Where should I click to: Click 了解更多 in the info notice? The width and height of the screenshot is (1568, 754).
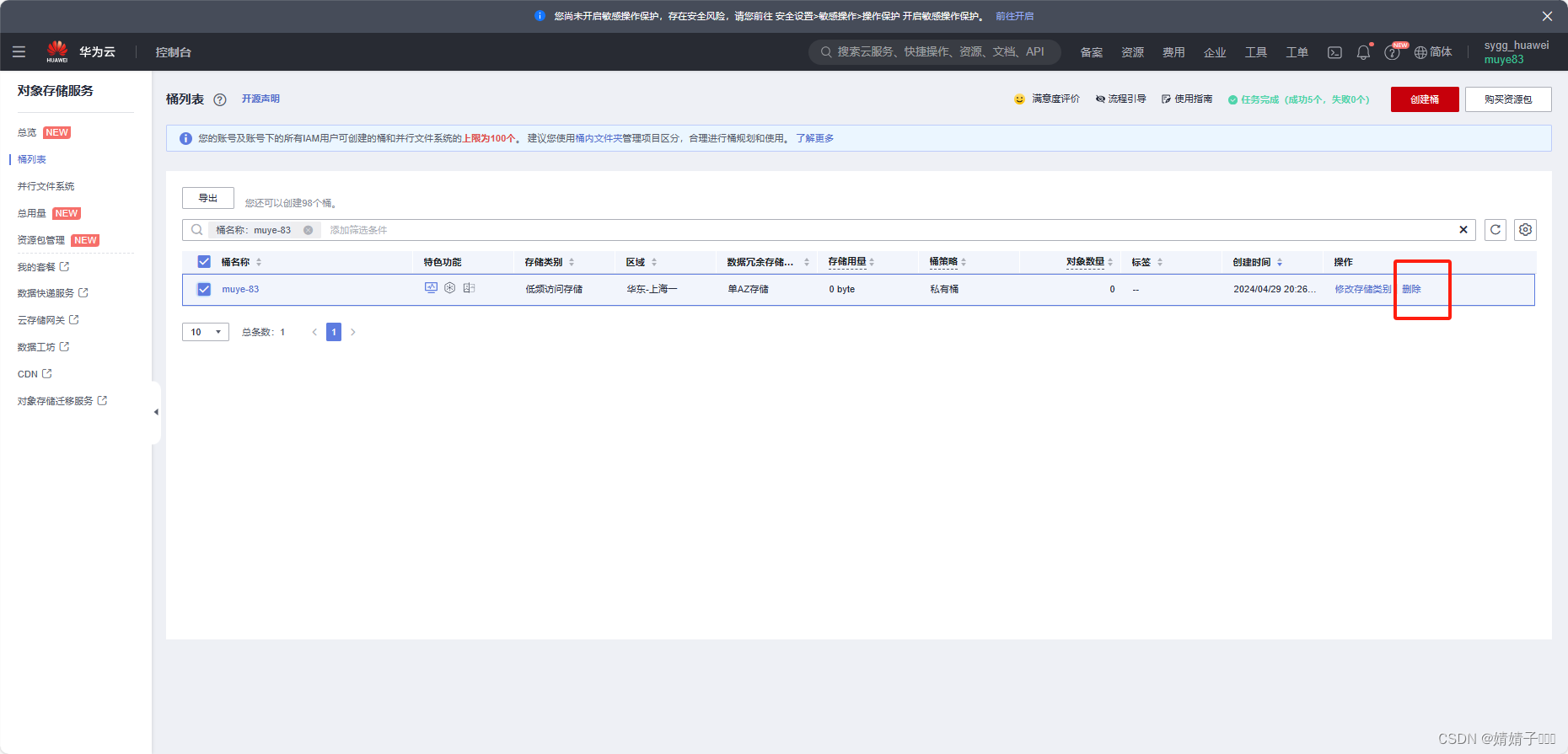pyautogui.click(x=815, y=138)
